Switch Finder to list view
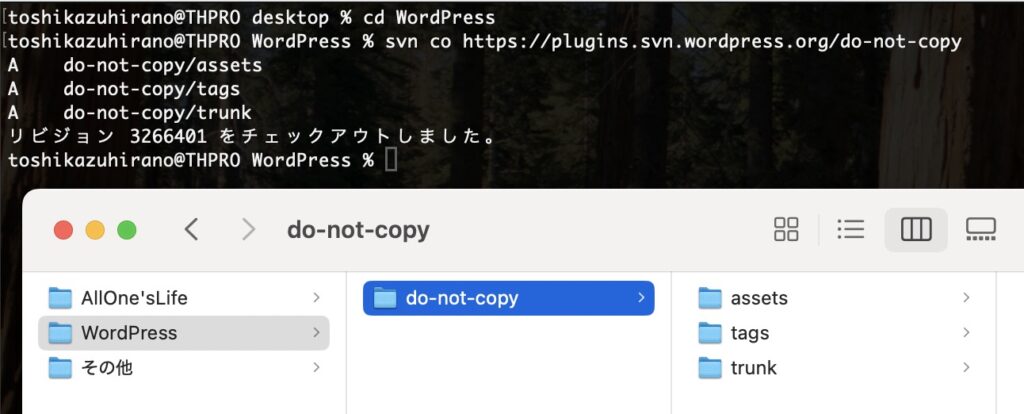 point(850,229)
